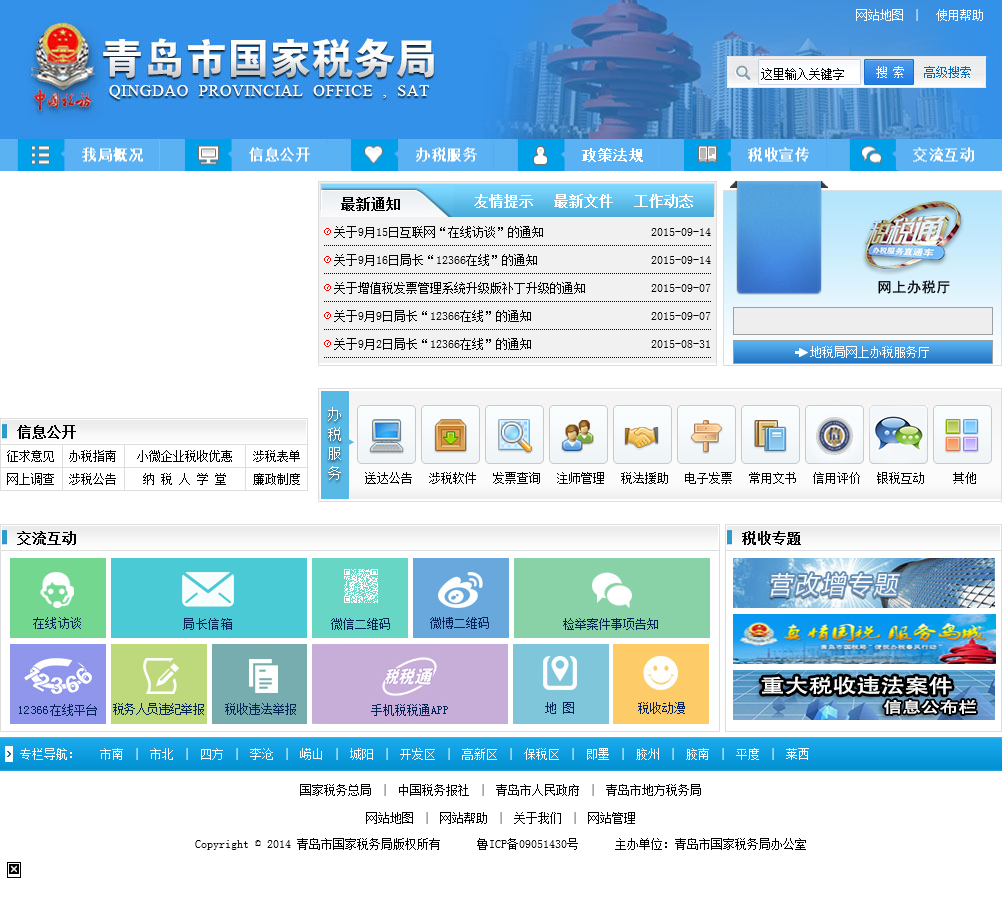
Task: Open the 涉税软件 download box icon
Action: coord(451,434)
